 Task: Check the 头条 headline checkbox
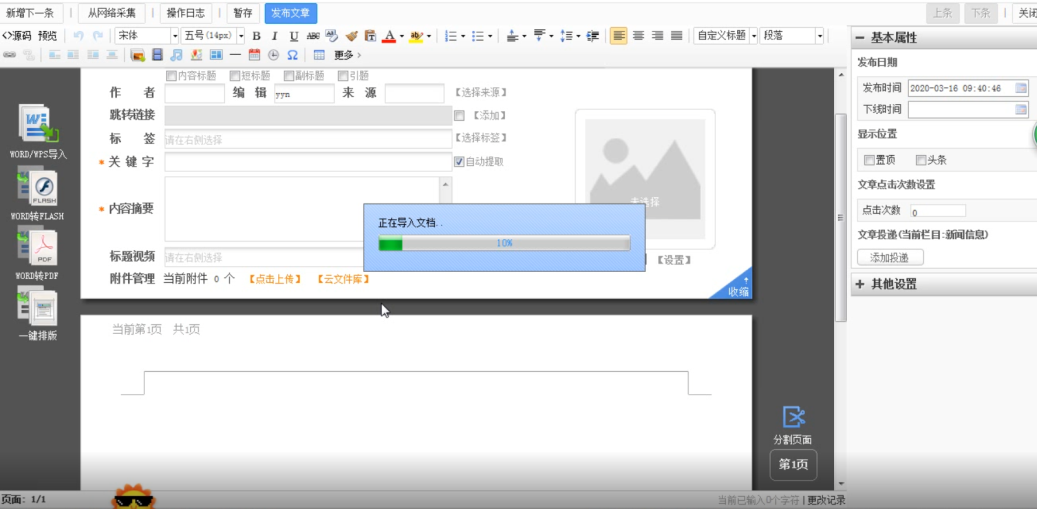pos(920,160)
